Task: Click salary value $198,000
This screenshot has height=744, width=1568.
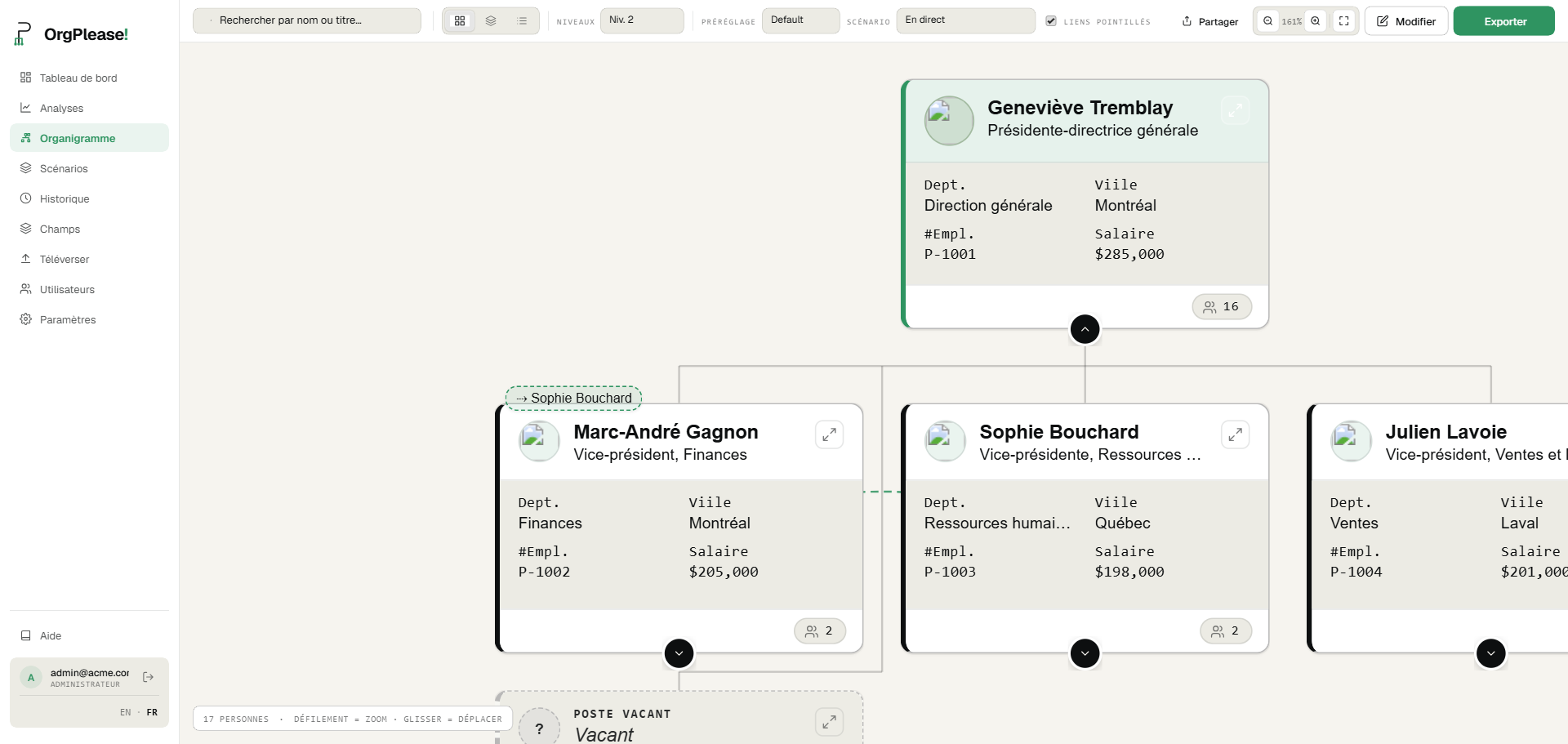Action: point(1129,572)
